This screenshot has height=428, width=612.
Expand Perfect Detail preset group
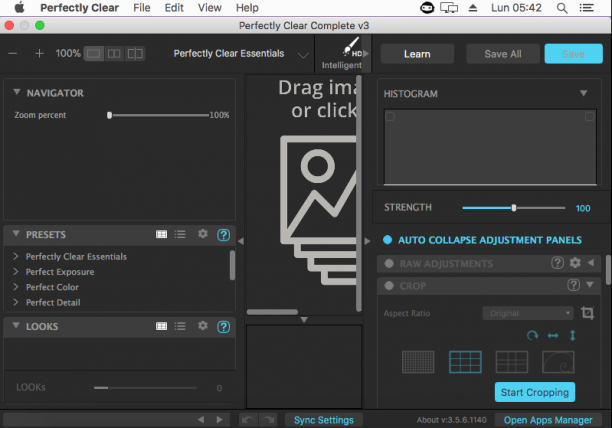tap(16, 302)
